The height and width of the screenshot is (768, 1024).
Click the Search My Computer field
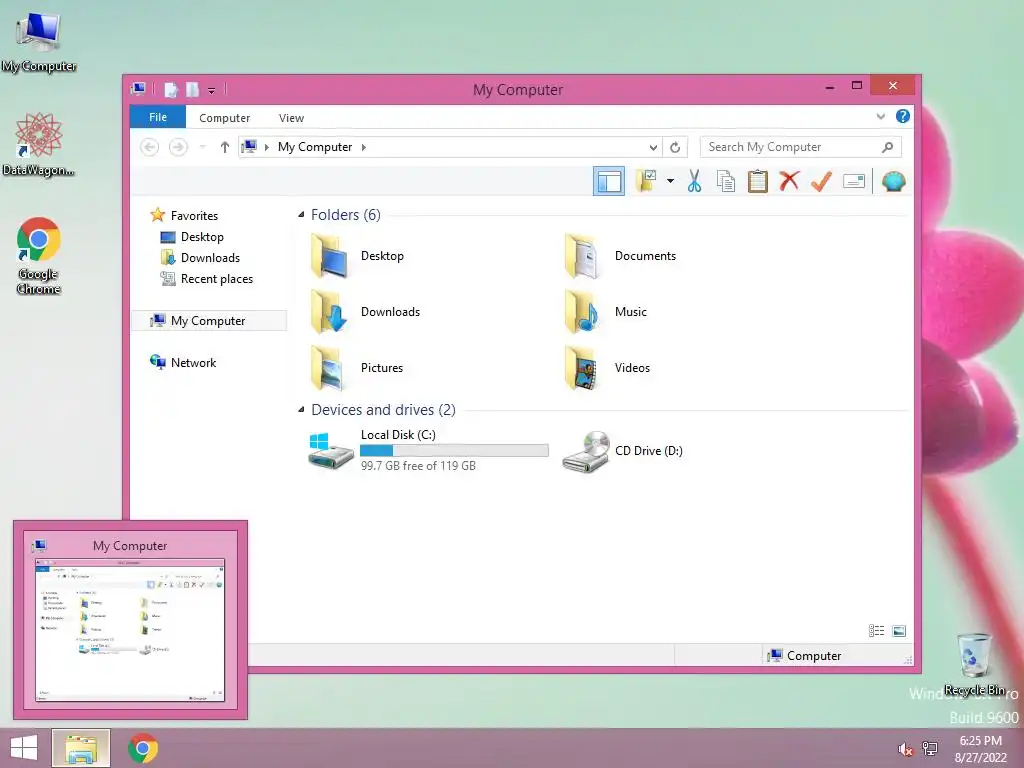(801, 147)
